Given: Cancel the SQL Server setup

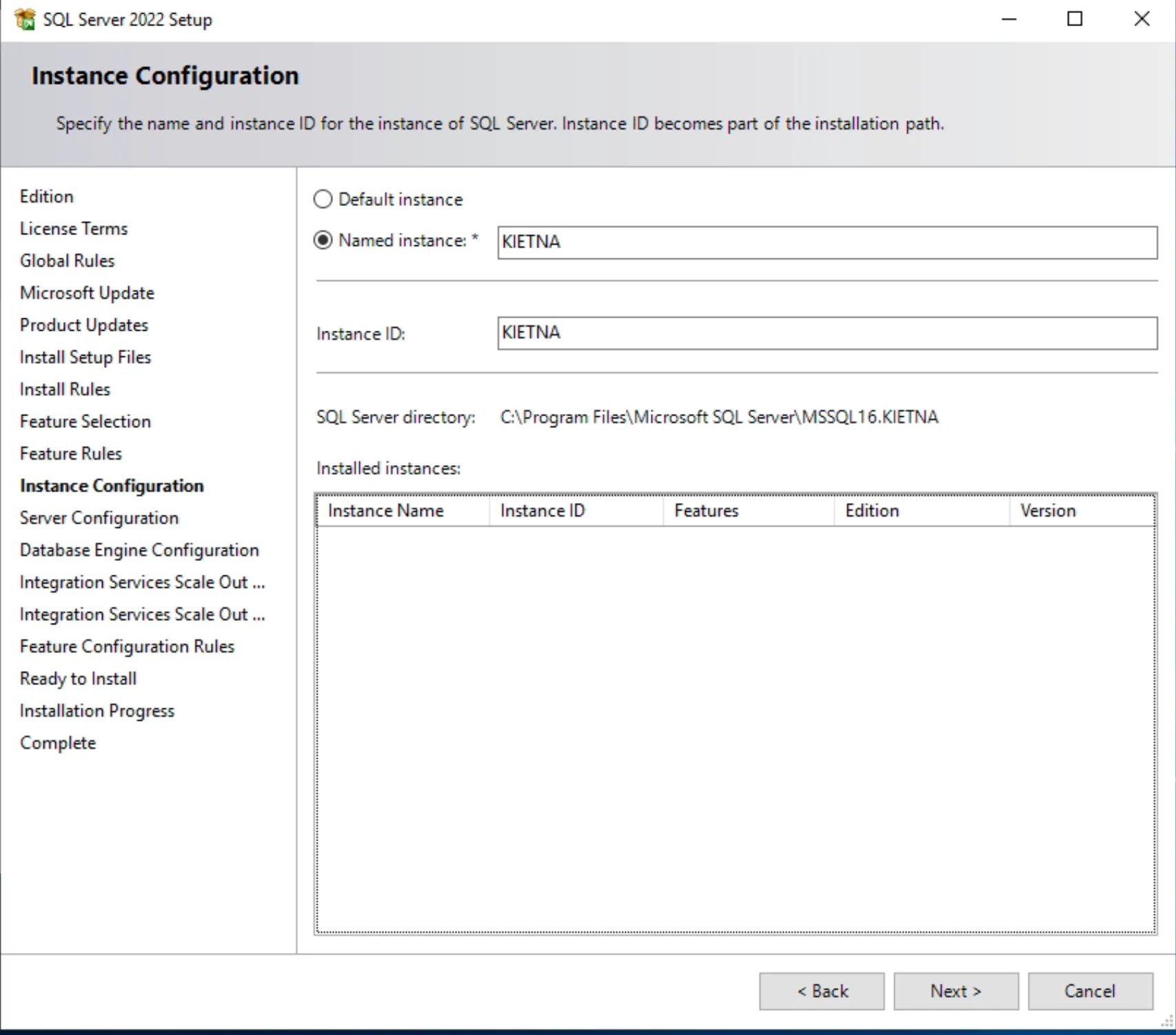Looking at the screenshot, I should click(1091, 992).
